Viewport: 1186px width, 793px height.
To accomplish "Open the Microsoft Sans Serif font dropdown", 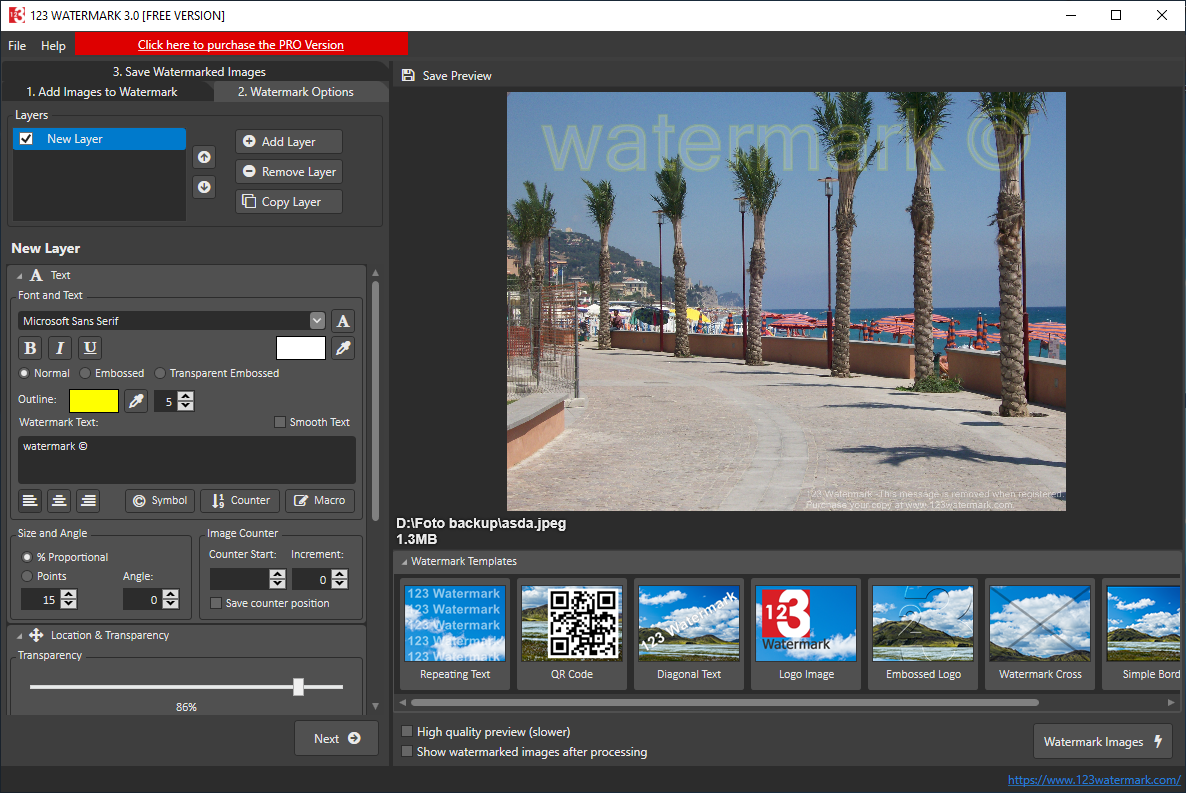I will (x=317, y=321).
